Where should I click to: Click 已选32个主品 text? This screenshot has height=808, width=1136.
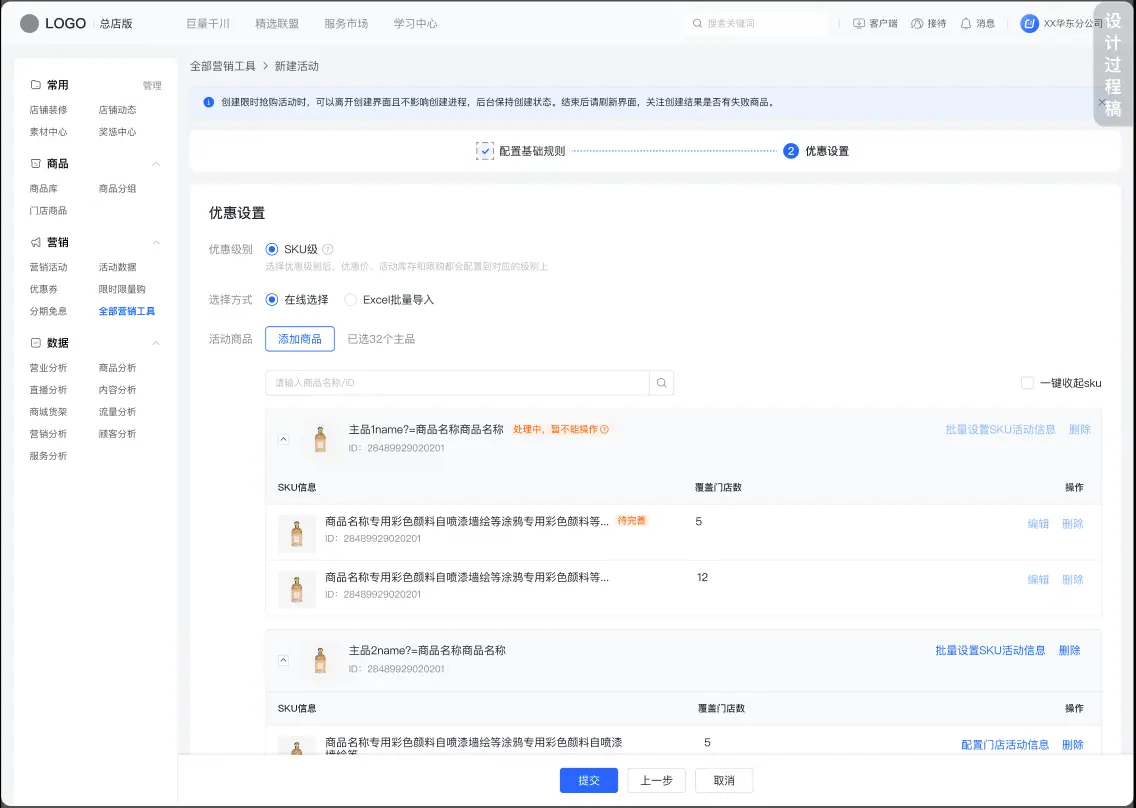click(x=381, y=338)
